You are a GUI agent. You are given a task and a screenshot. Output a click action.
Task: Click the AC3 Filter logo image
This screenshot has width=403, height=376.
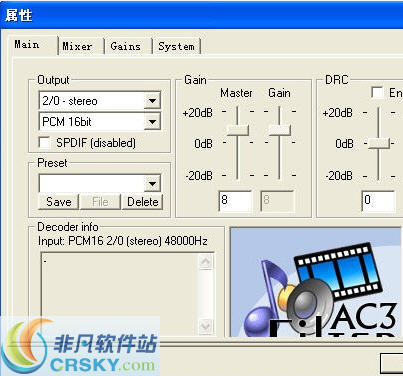tap(316, 282)
